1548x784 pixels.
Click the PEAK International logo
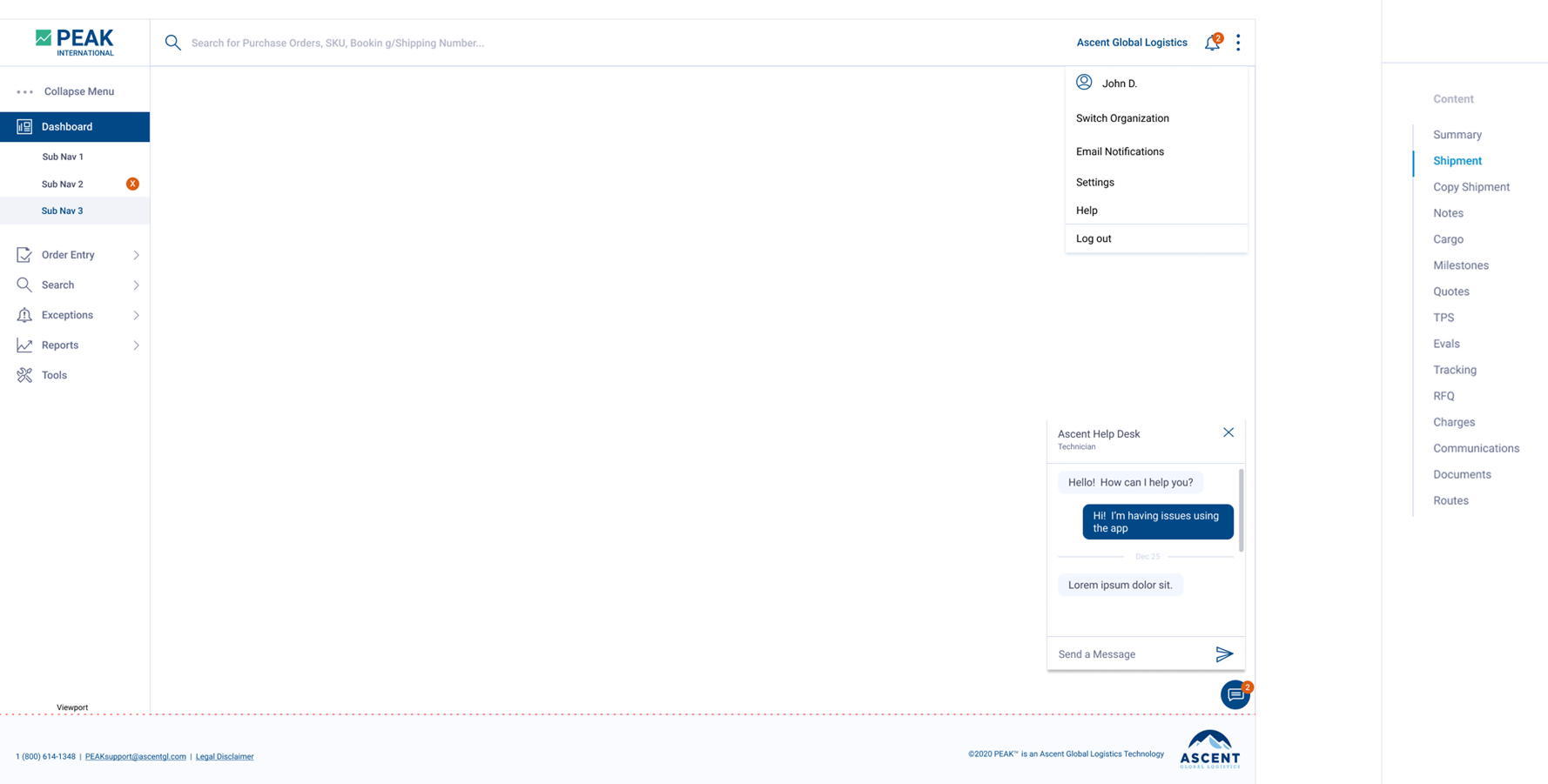75,42
